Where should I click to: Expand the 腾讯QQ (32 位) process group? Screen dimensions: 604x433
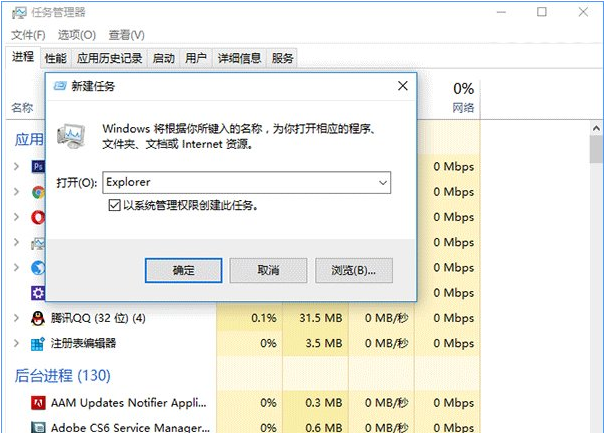coord(16,318)
